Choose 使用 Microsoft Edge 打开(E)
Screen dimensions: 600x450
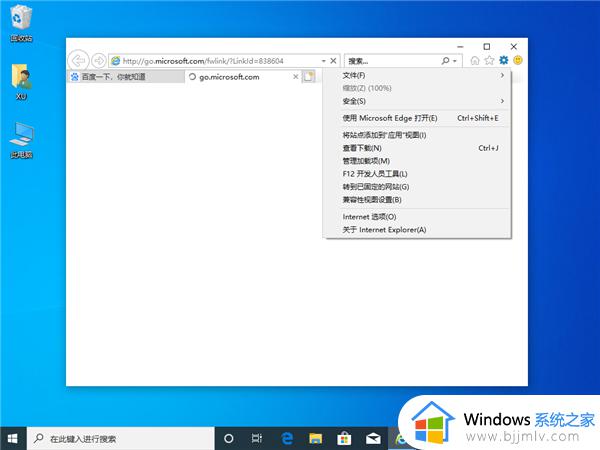pyautogui.click(x=419, y=118)
